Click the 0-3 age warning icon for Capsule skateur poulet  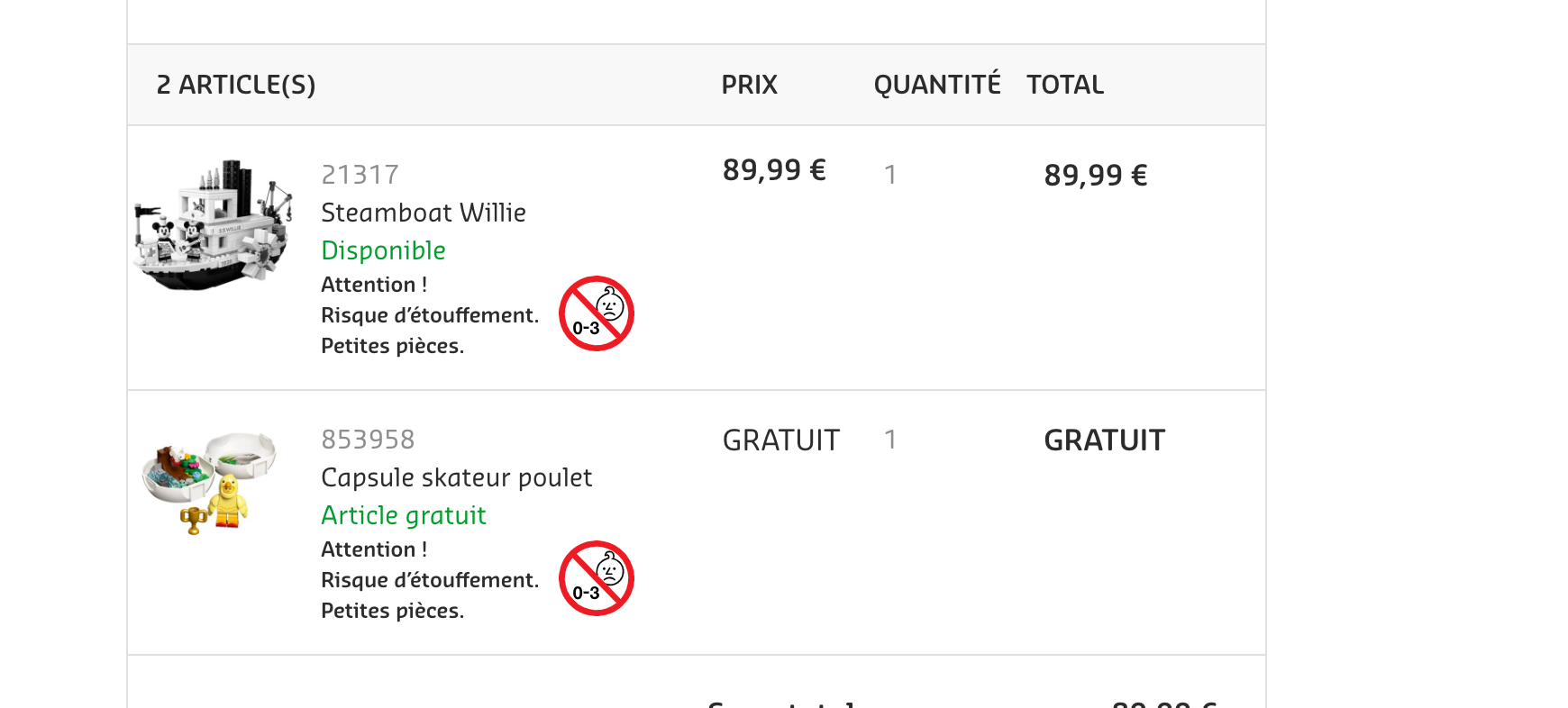596,578
